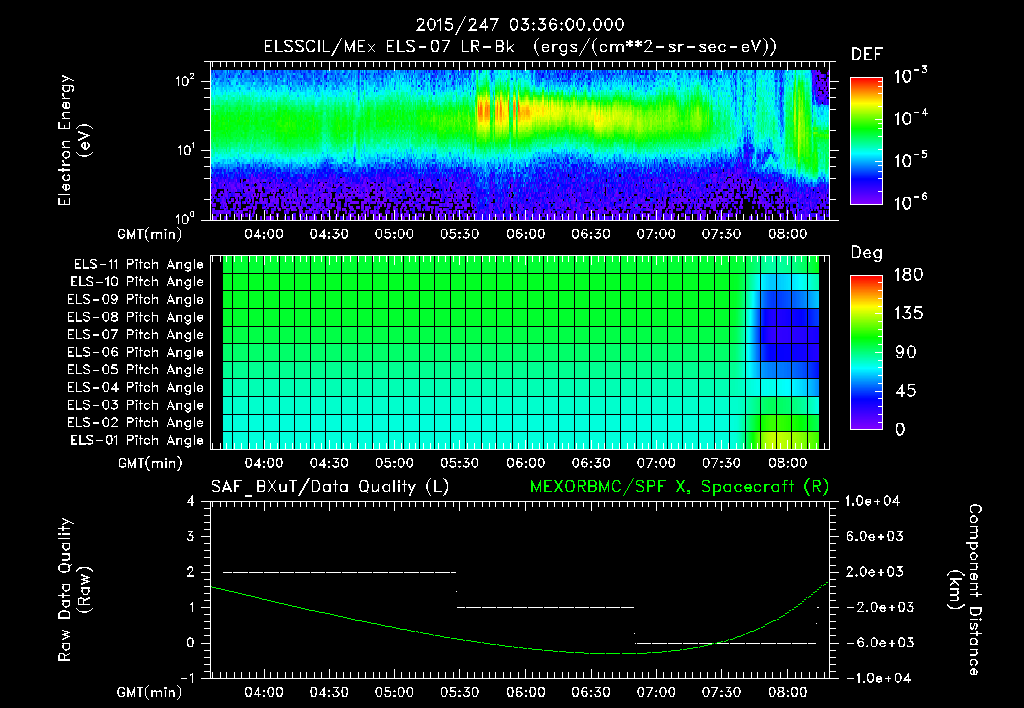Select the ELS-02 Pitch Angle row label
The image size is (1024, 708).
point(136,423)
